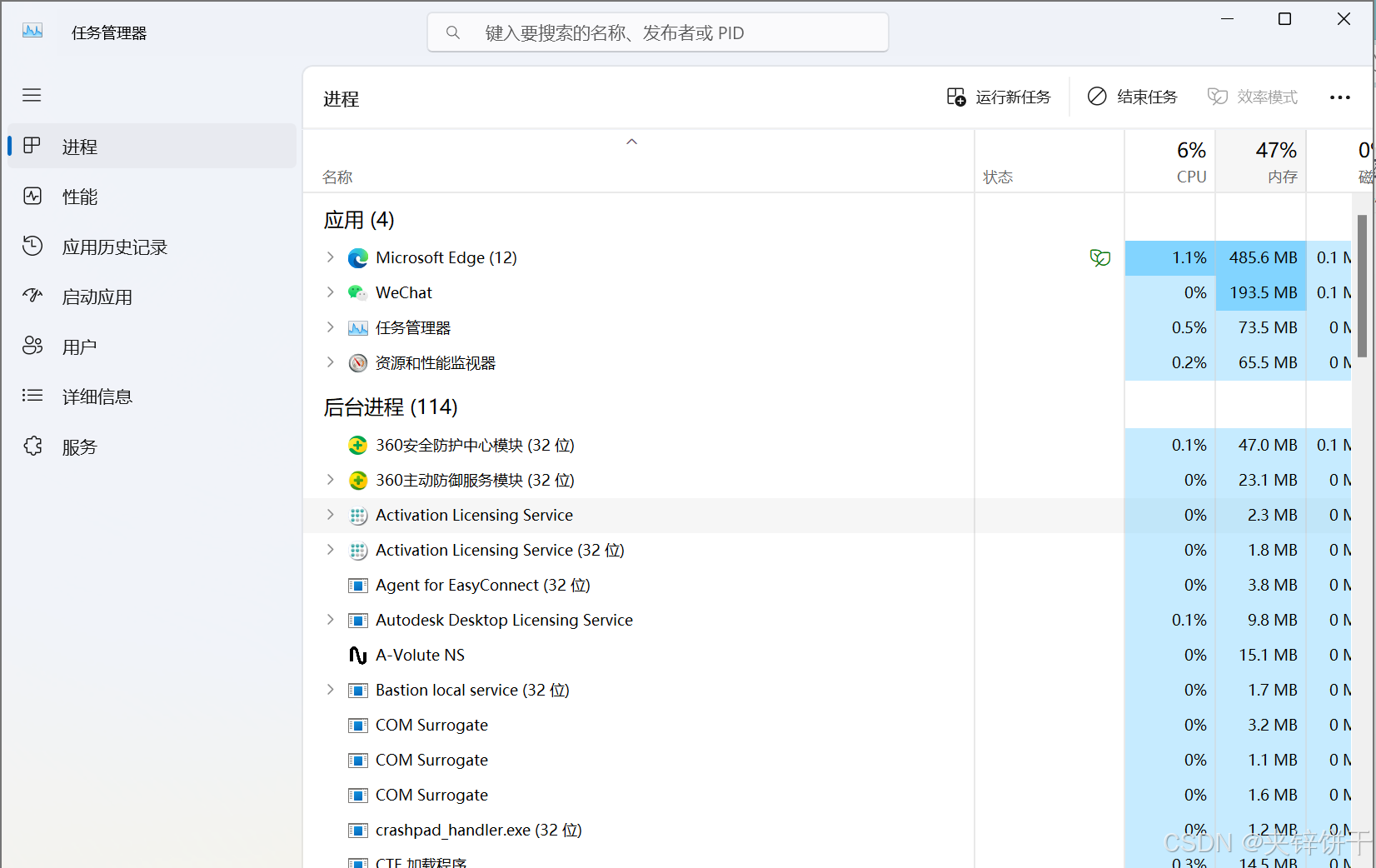This screenshot has width=1376, height=868.
Task: Click the sort direction arrow above 名称
Action: click(x=632, y=142)
